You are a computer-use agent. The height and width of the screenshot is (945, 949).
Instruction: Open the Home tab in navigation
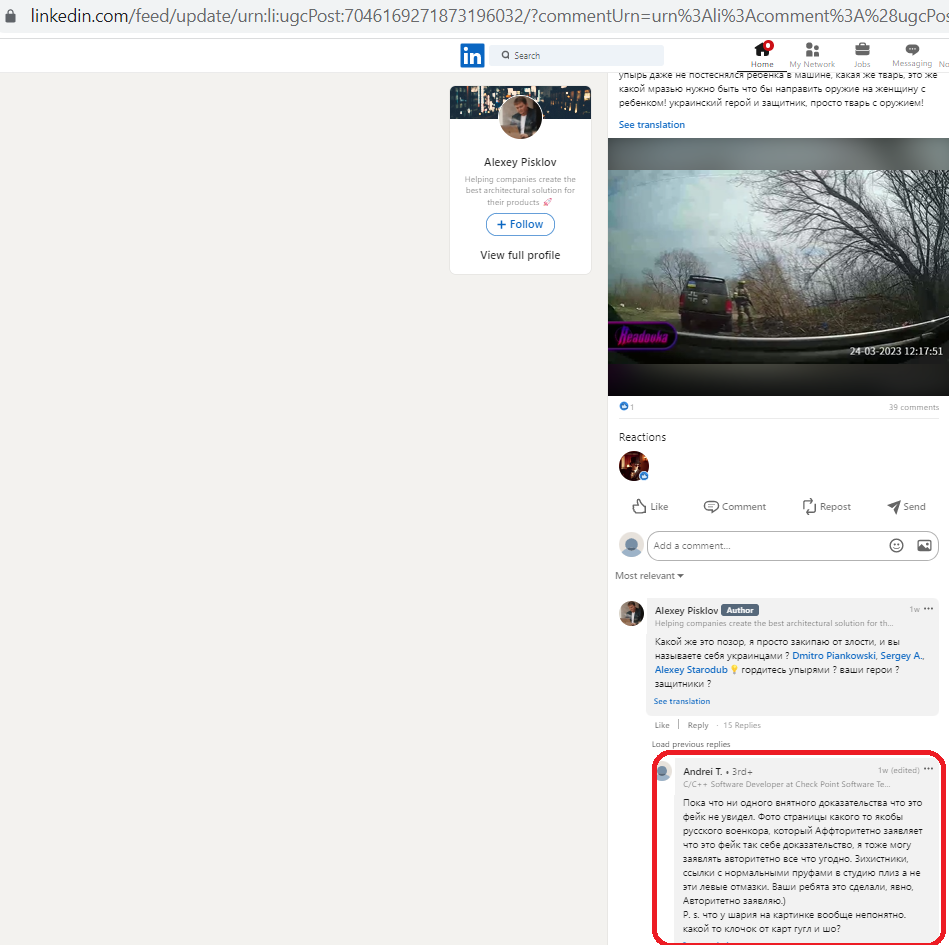pyautogui.click(x=762, y=55)
